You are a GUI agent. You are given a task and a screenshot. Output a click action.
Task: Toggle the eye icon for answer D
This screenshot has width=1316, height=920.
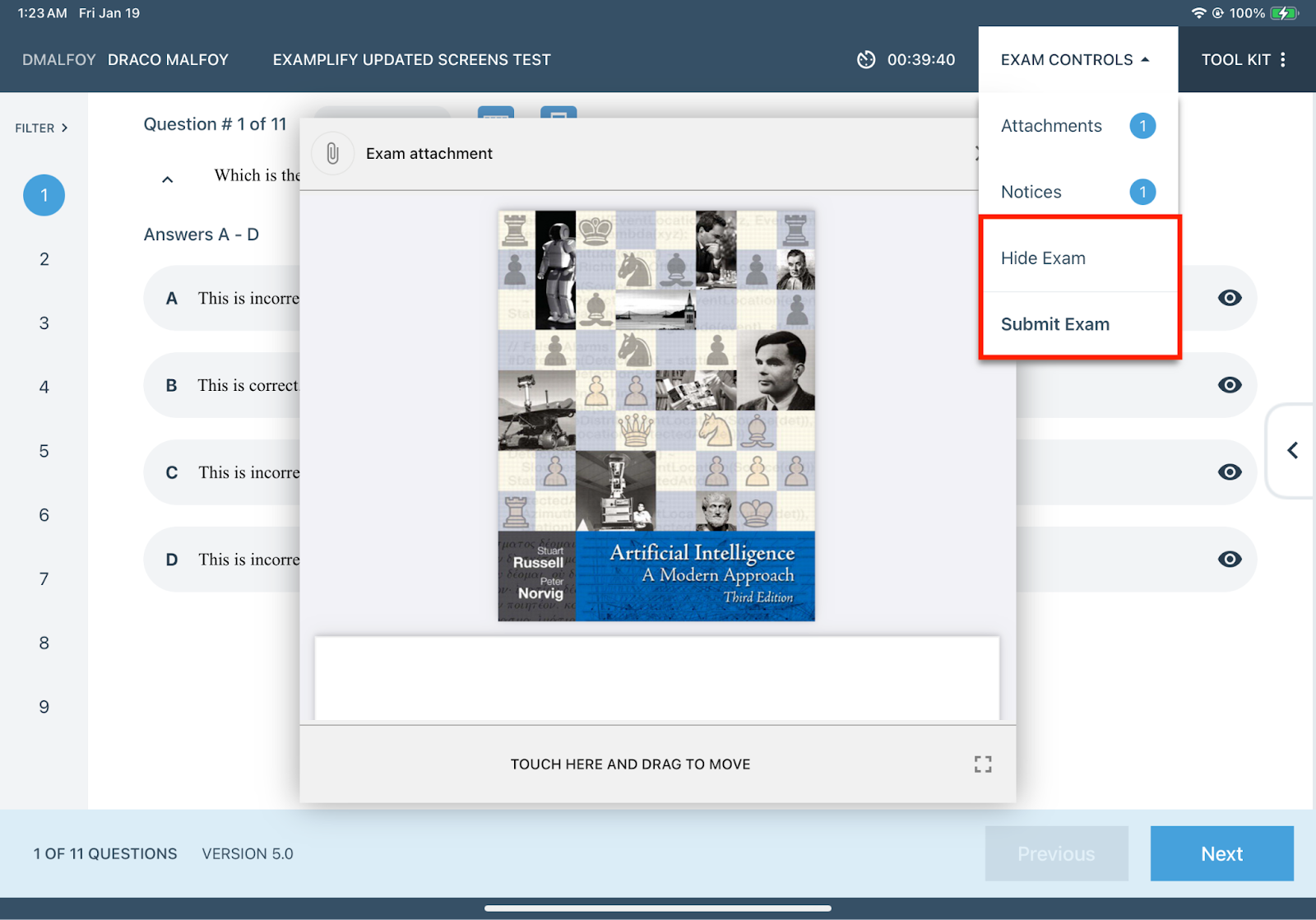pos(1230,560)
